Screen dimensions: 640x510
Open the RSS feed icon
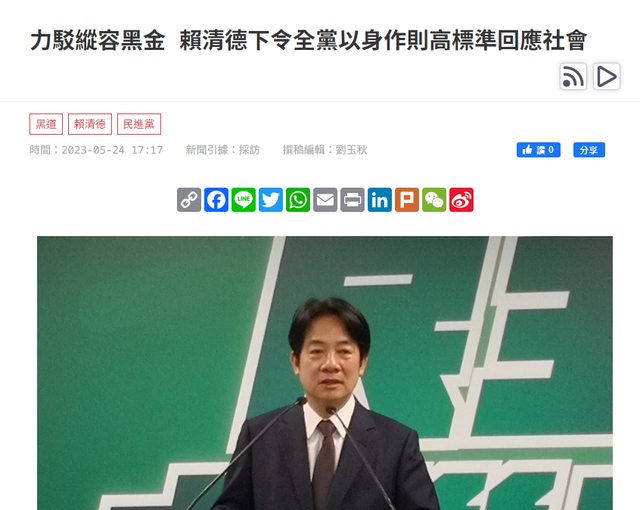tap(573, 76)
